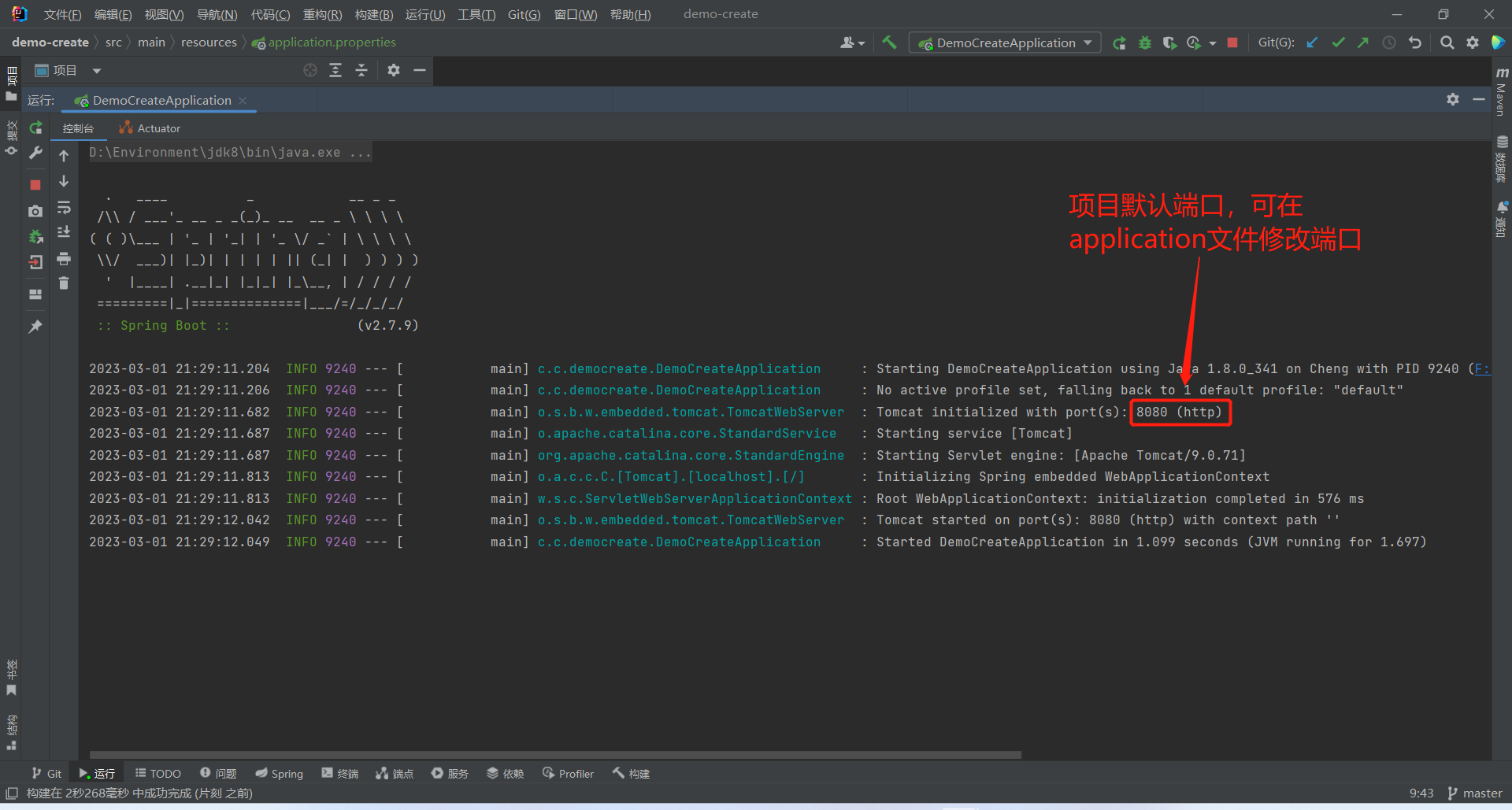The height and width of the screenshot is (810, 1512).
Task: Stop process with red square in Run panel
Action: pyautogui.click(x=35, y=184)
